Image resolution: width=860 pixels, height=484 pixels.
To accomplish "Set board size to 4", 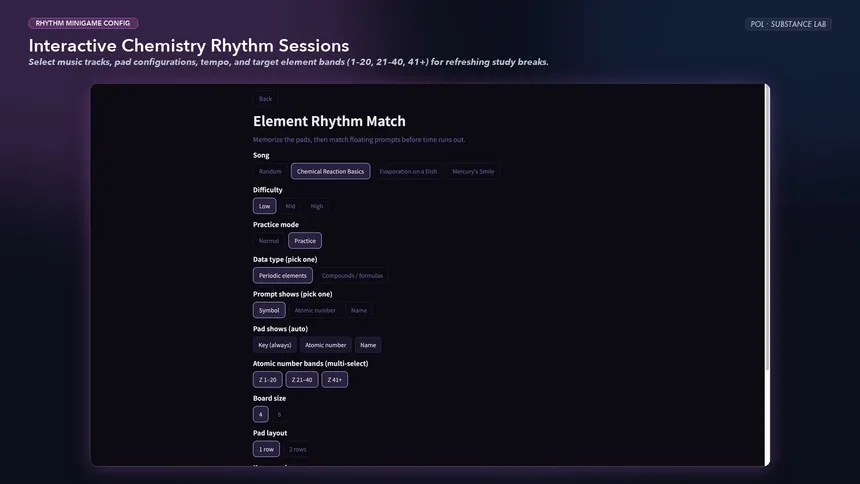I will pos(261,414).
